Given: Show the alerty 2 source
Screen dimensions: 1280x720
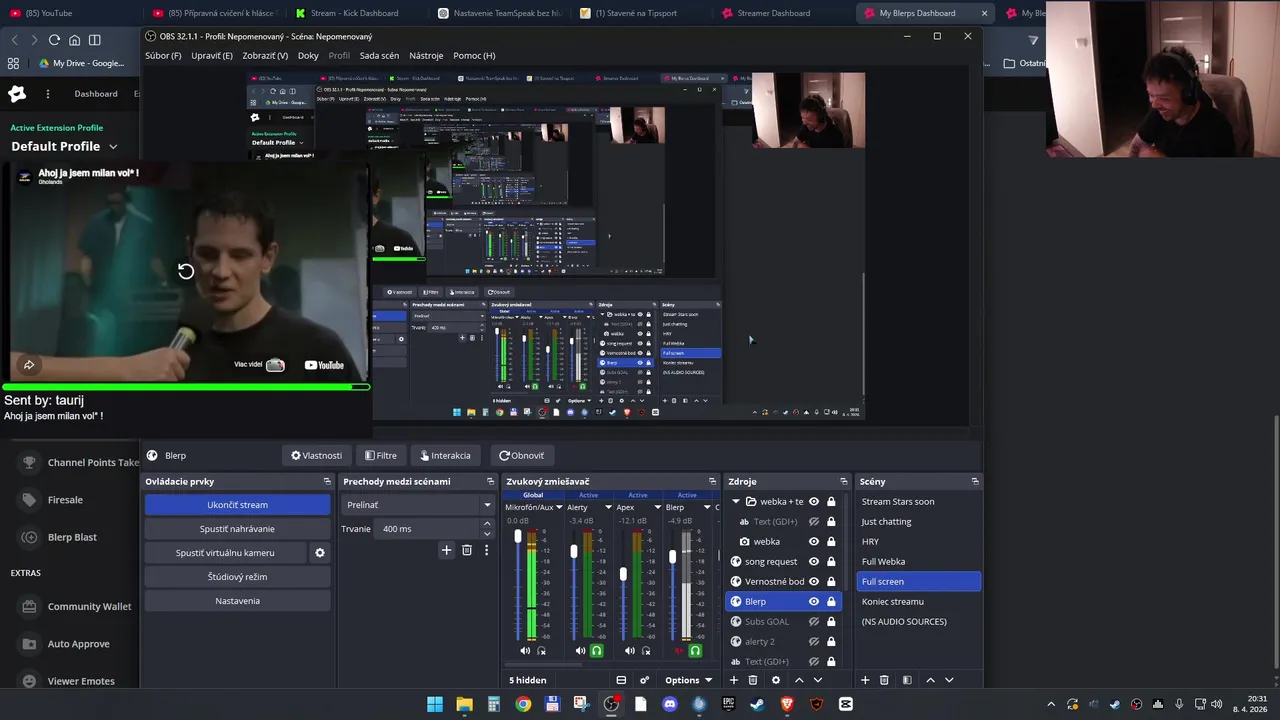Looking at the screenshot, I should pos(814,641).
